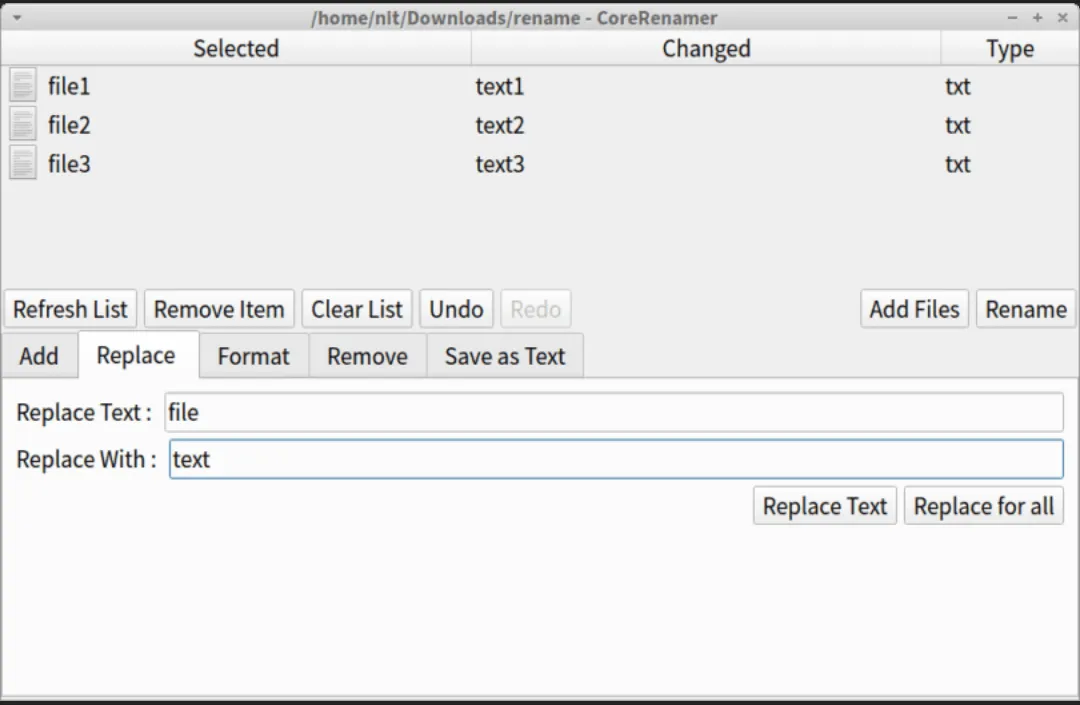Open the window menu arrow in title bar

[x=15, y=17]
